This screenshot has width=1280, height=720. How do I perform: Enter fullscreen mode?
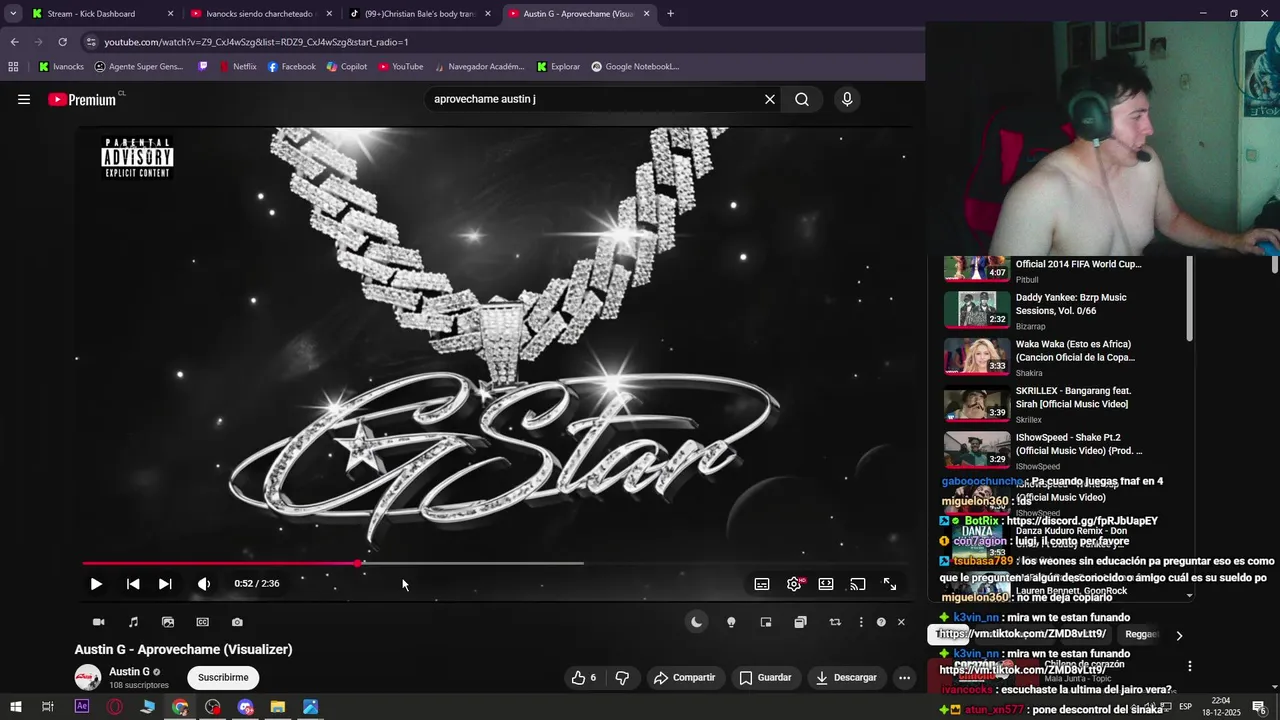(x=890, y=584)
